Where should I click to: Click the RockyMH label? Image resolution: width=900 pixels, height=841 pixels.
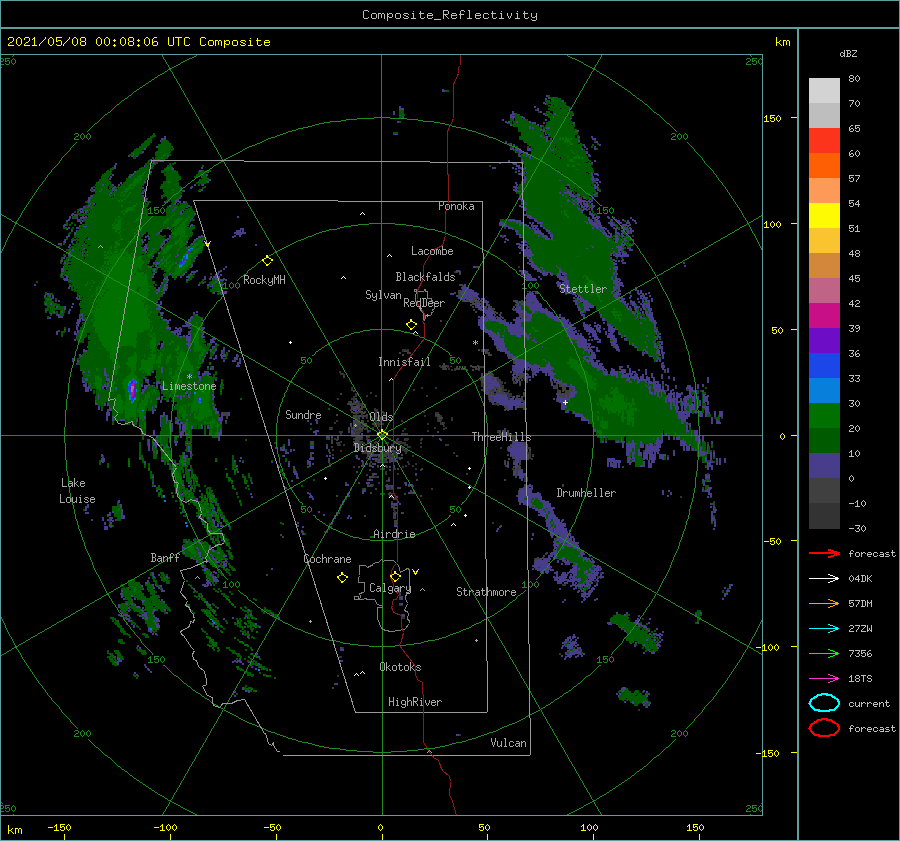[x=264, y=280]
